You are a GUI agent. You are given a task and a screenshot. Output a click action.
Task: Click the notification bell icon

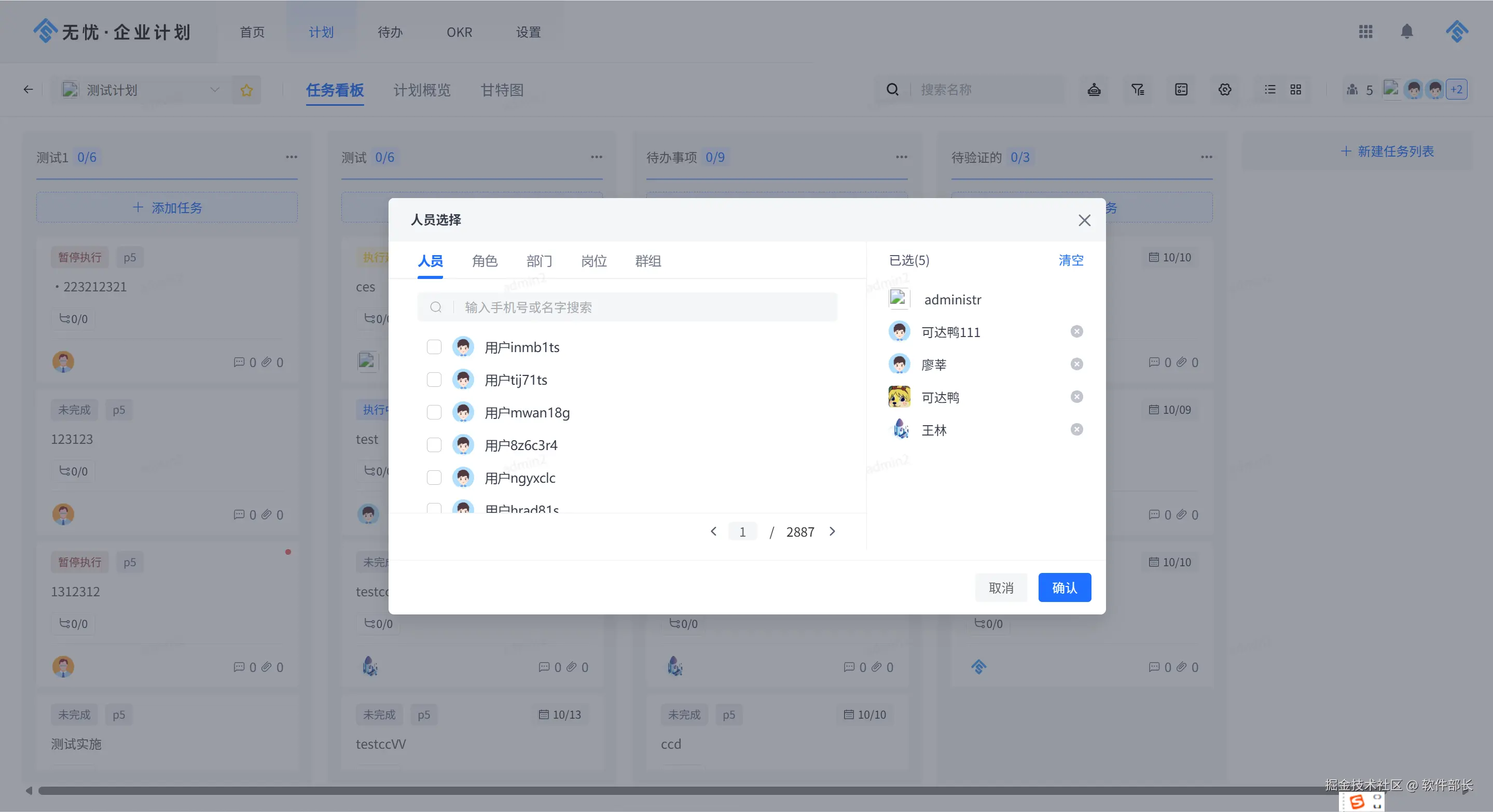pos(1407,31)
